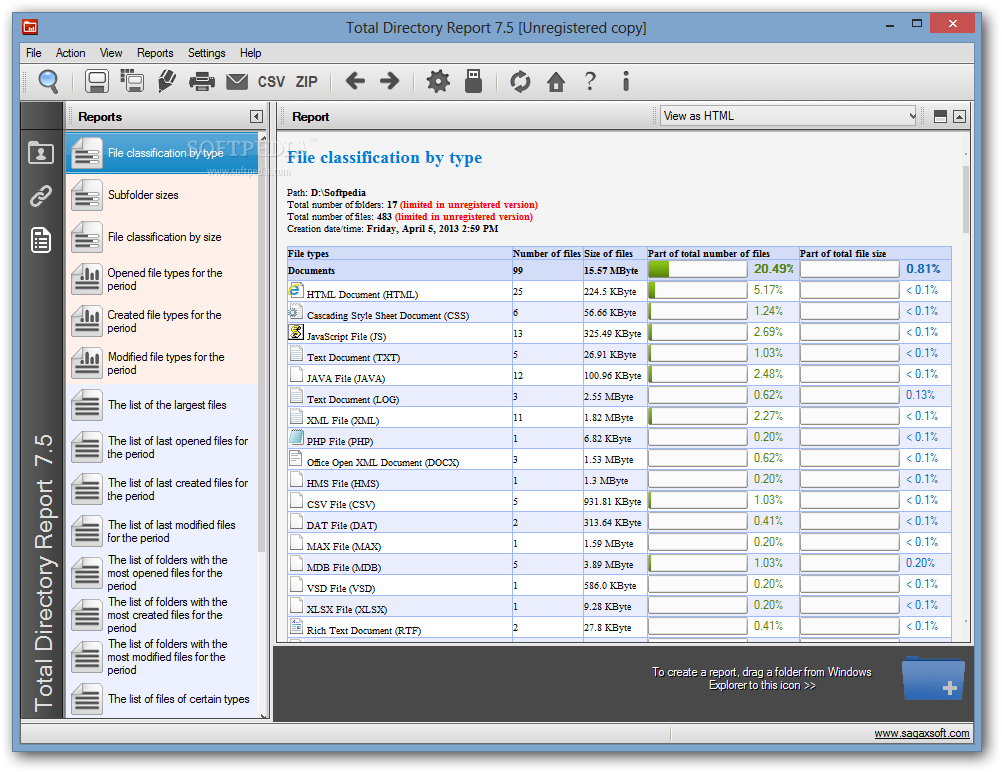Viewport: 1002px width, 772px height.
Task: Click the Documents category row
Action: tap(619, 270)
